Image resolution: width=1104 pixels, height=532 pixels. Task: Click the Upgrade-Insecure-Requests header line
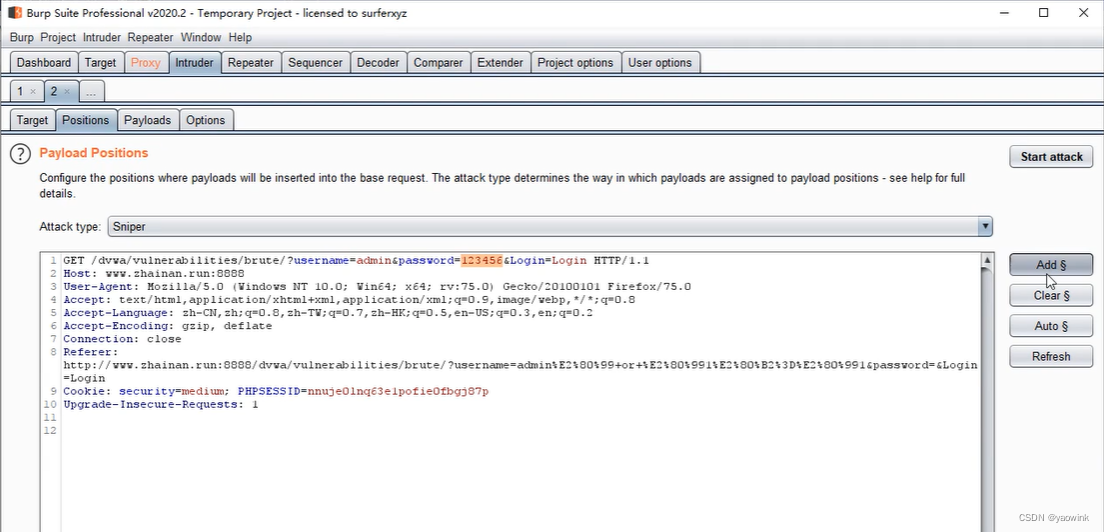pos(161,405)
